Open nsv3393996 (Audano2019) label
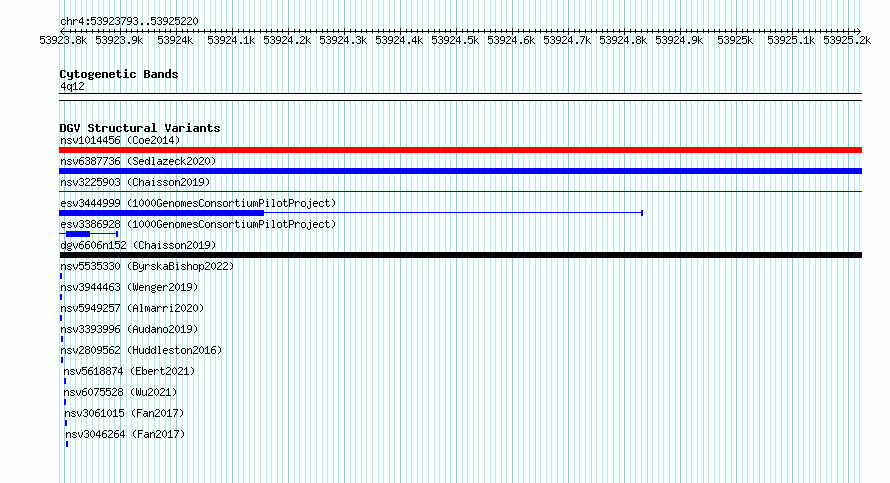 (129, 329)
